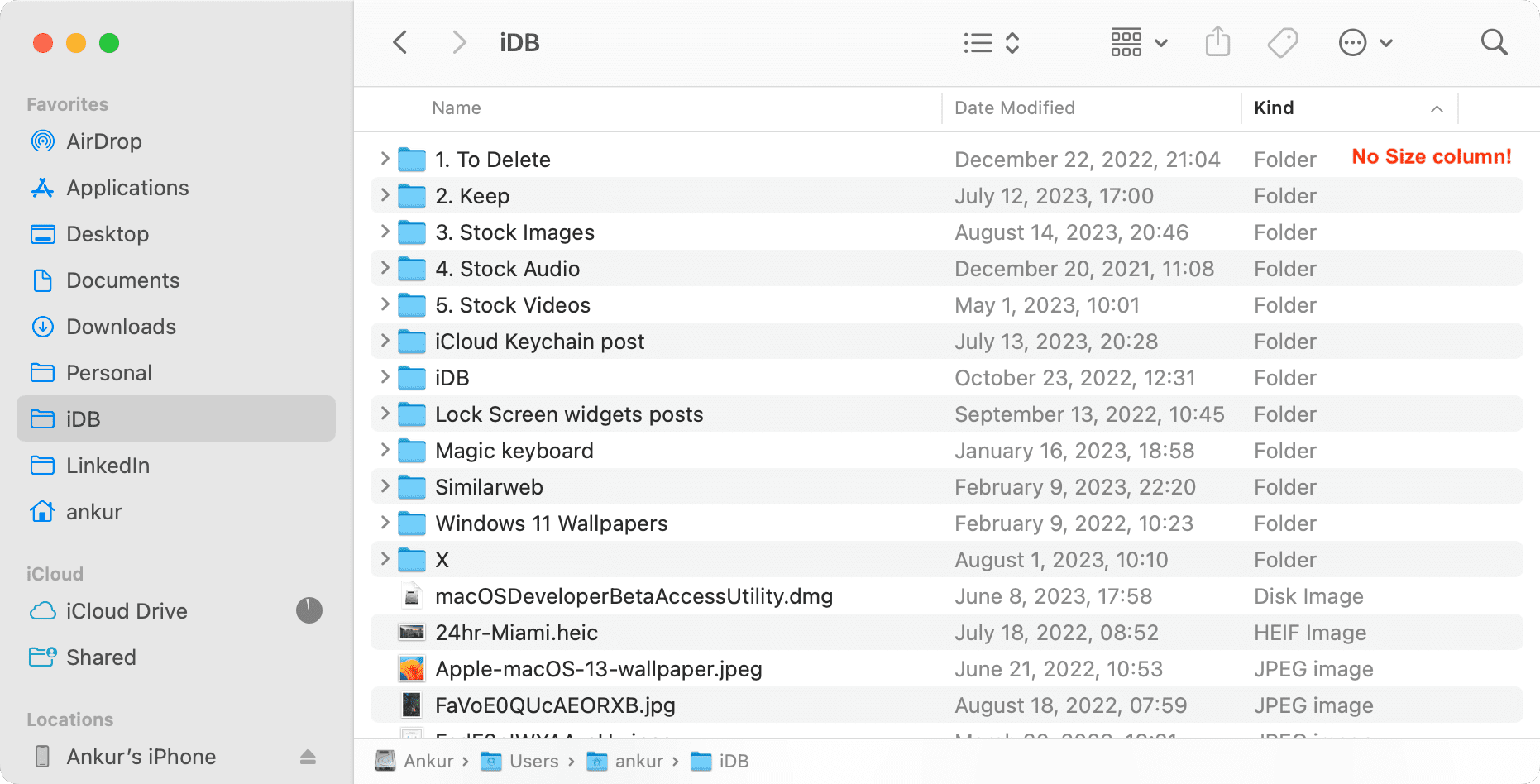Open Users in the breadcrumb path

tap(533, 761)
